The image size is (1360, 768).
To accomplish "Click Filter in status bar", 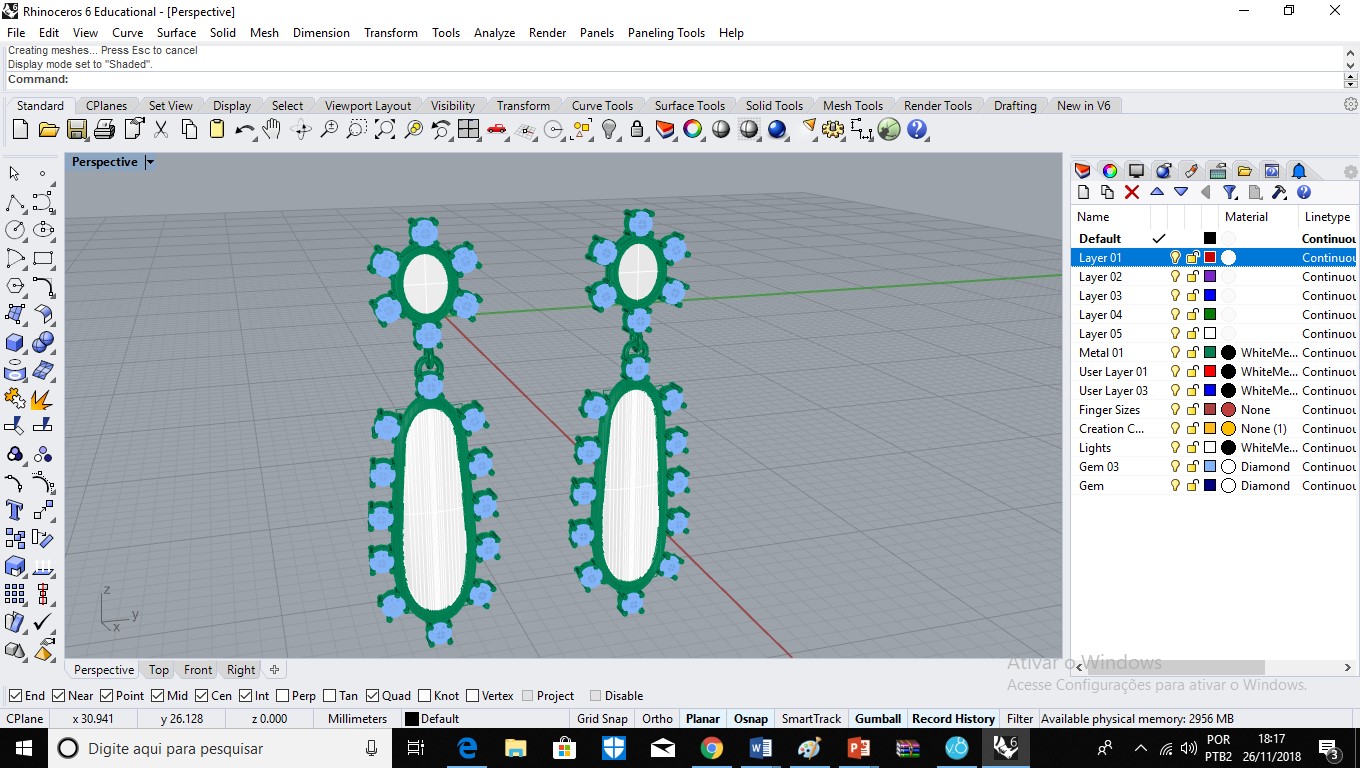I will pyautogui.click(x=1020, y=719).
